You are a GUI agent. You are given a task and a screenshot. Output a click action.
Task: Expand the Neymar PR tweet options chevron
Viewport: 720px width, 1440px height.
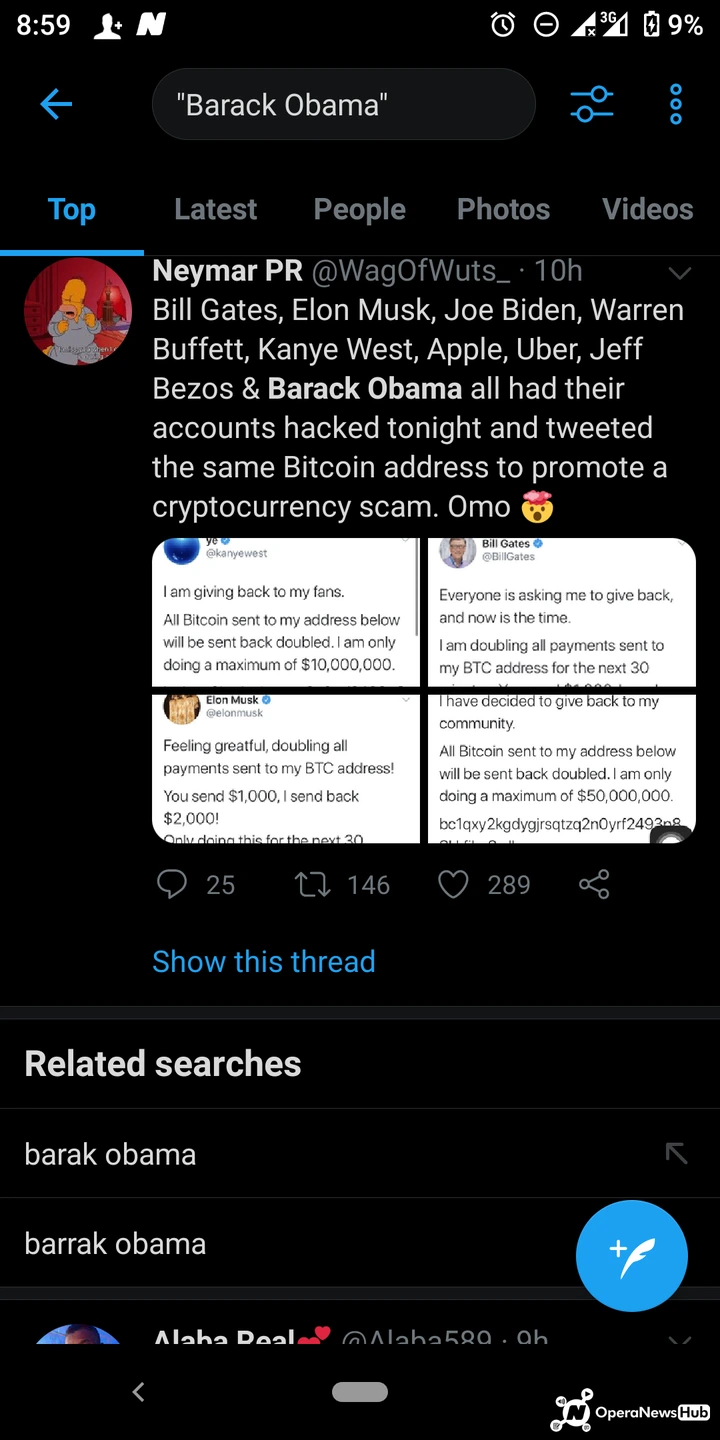[x=680, y=272]
